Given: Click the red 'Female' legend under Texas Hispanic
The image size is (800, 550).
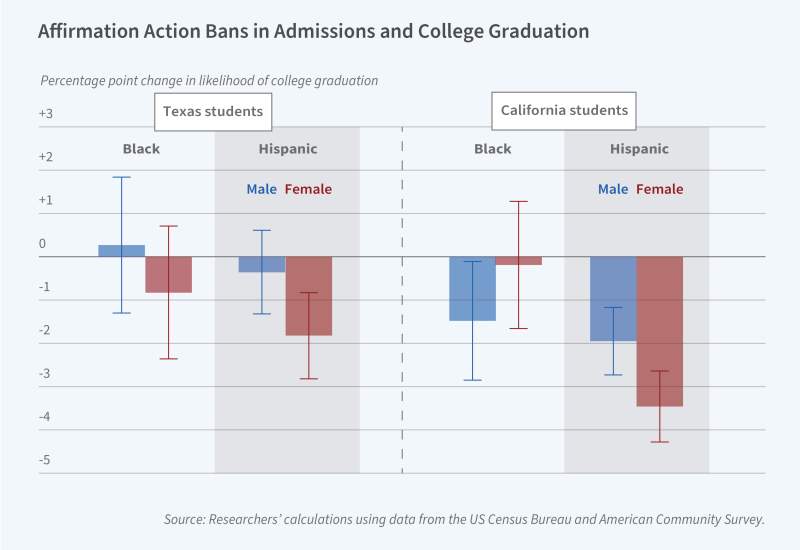Looking at the screenshot, I should click(308, 189).
